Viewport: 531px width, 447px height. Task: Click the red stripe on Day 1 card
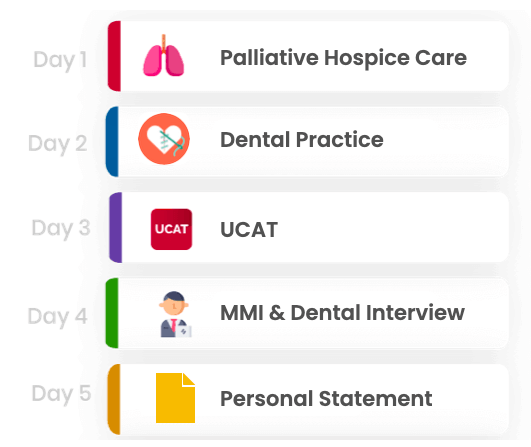click(114, 56)
